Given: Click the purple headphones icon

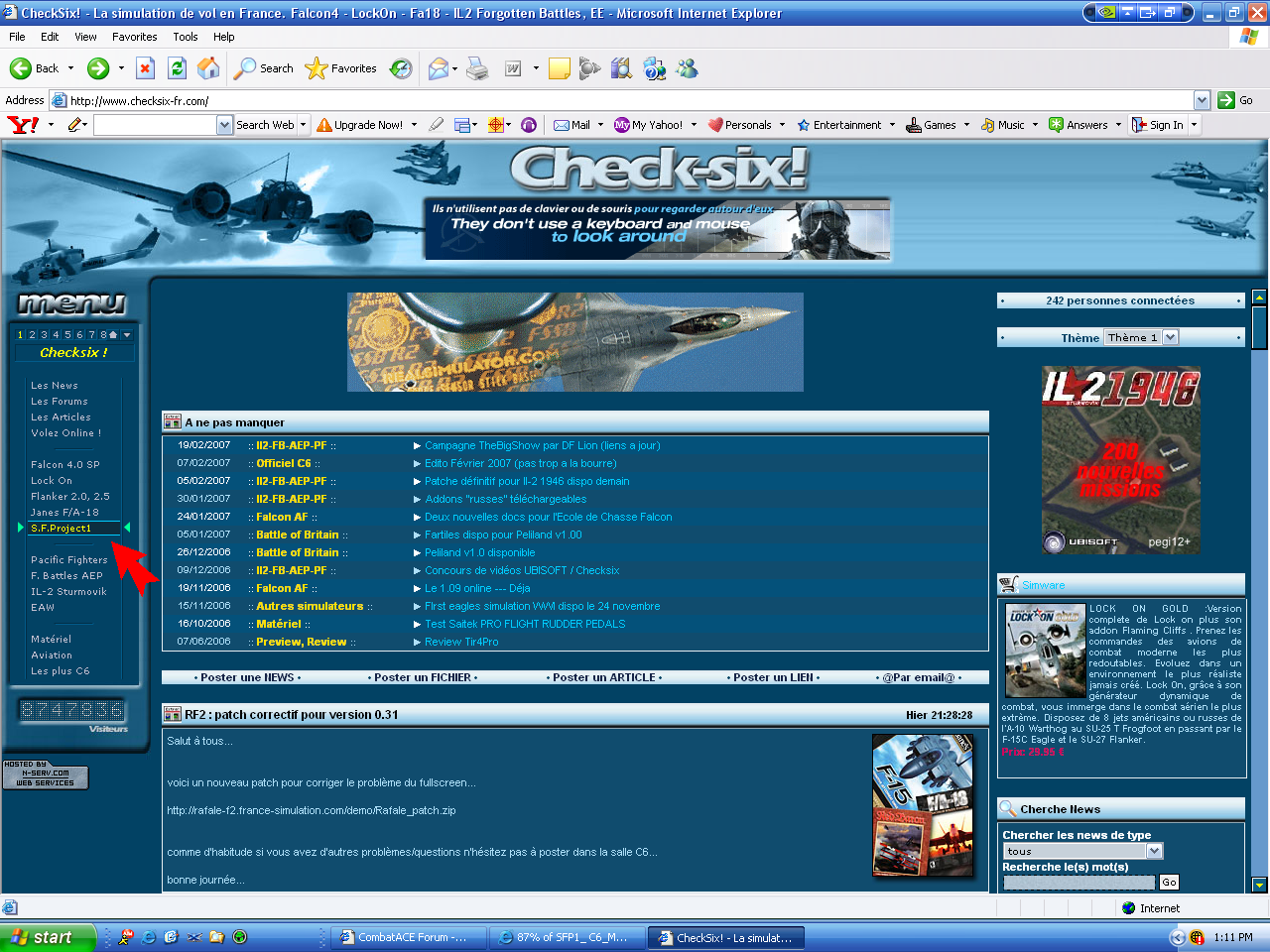Looking at the screenshot, I should (x=529, y=125).
